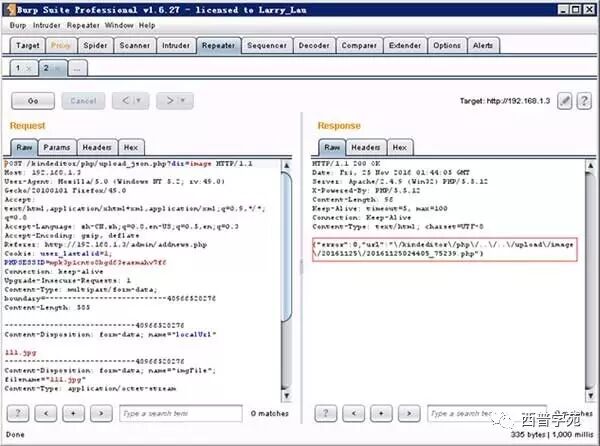Click the response search help question icon
Viewport: 600px width, 446px height.
point(326,413)
